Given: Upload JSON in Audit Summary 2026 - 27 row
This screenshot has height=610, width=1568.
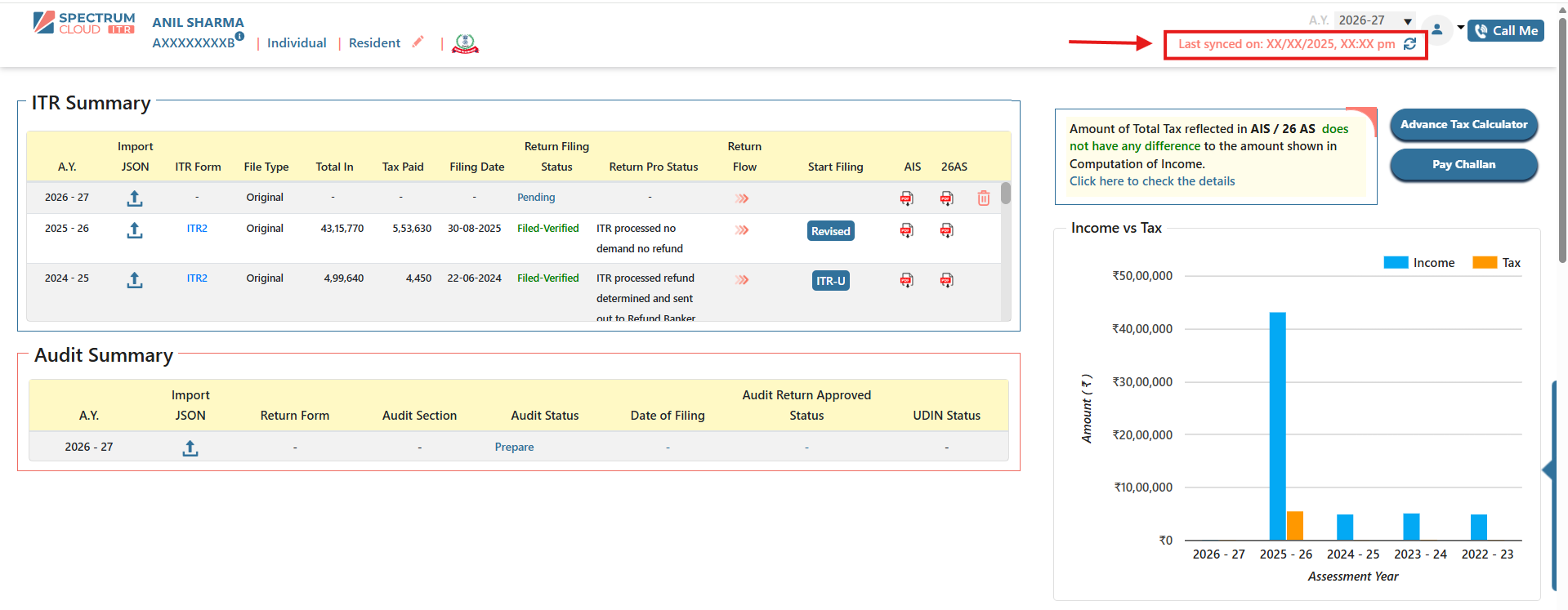Looking at the screenshot, I should (x=190, y=447).
